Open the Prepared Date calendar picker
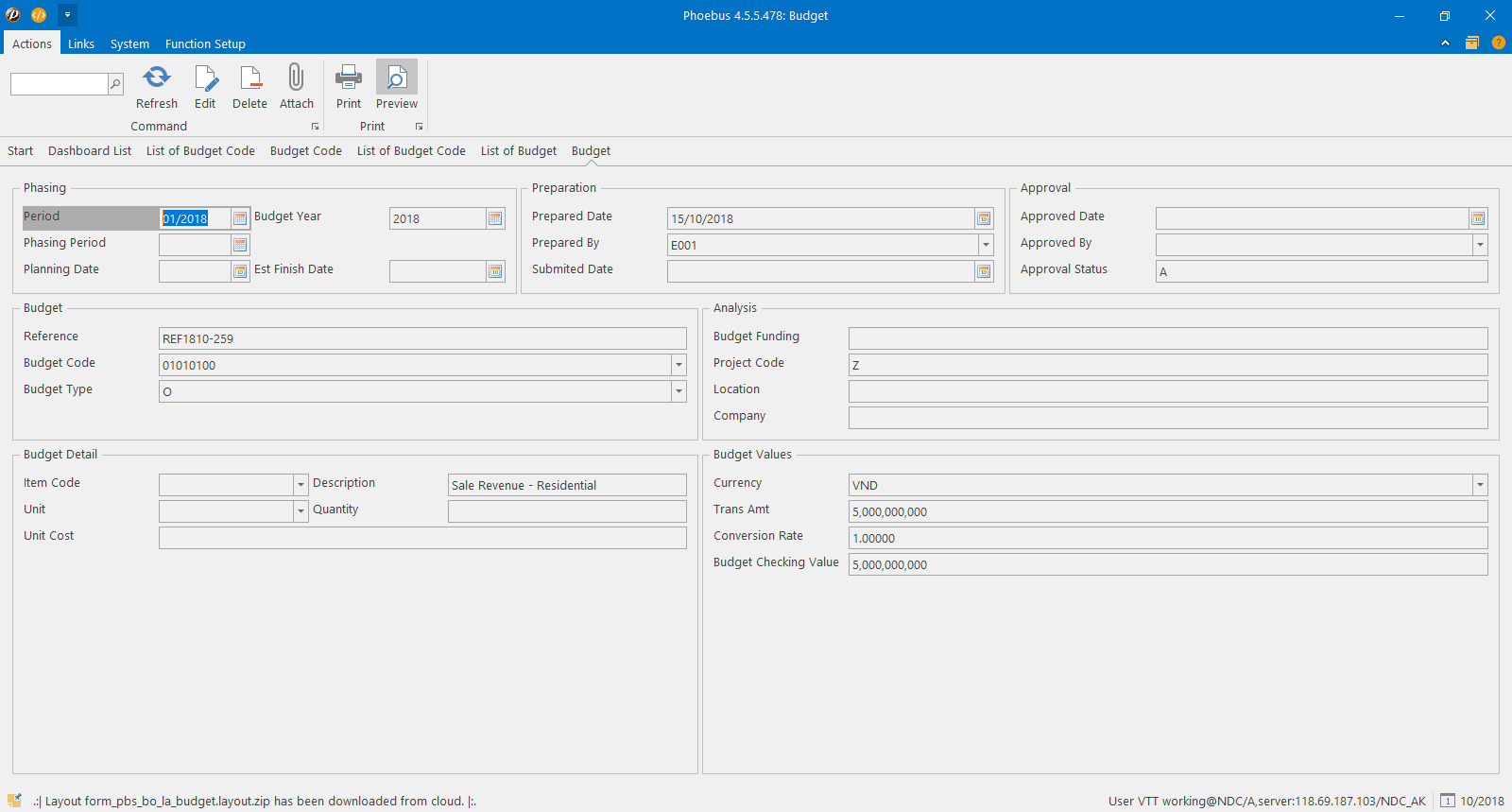Screen dimensions: 1512x812 pyautogui.click(x=984, y=218)
